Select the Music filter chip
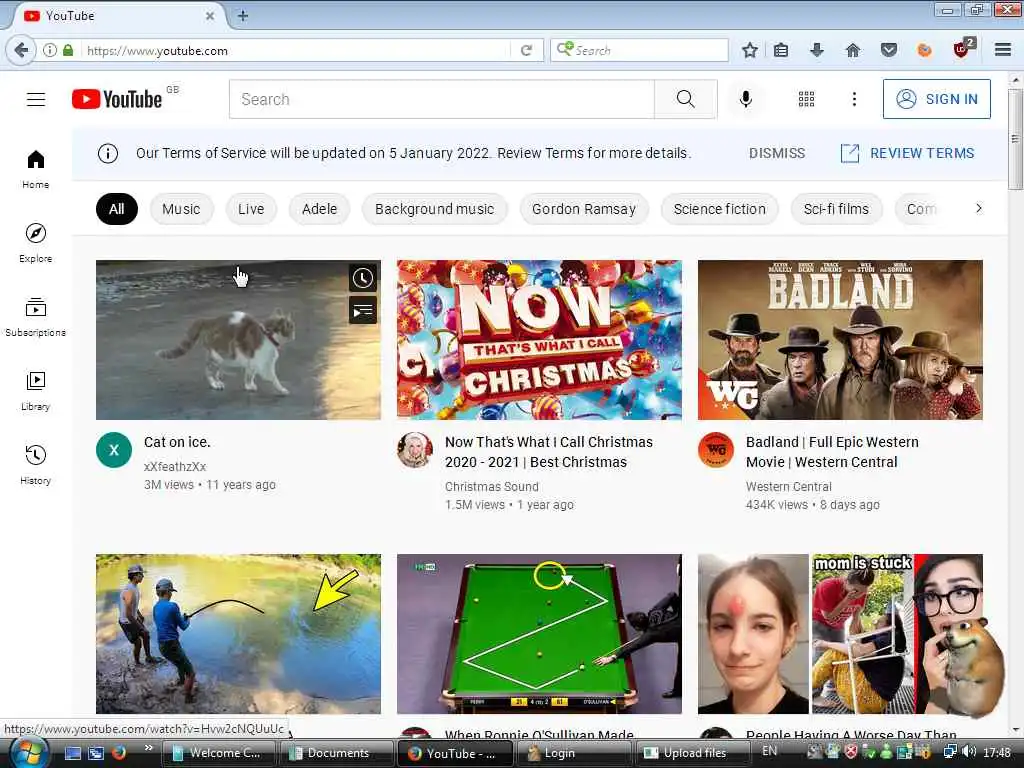The image size is (1024, 768). [182, 209]
